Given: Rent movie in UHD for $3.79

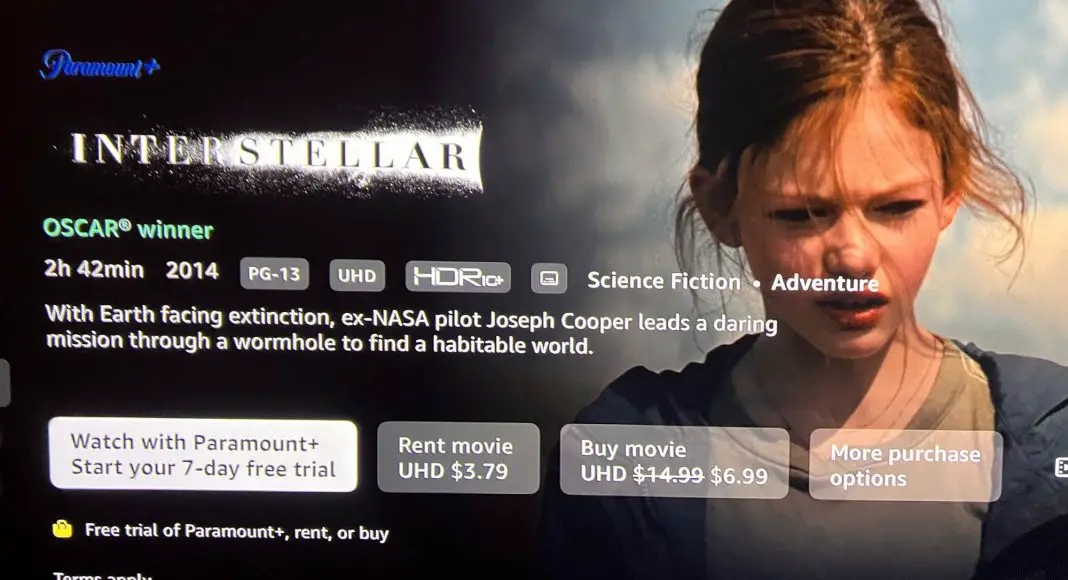Looking at the screenshot, I should (458, 458).
